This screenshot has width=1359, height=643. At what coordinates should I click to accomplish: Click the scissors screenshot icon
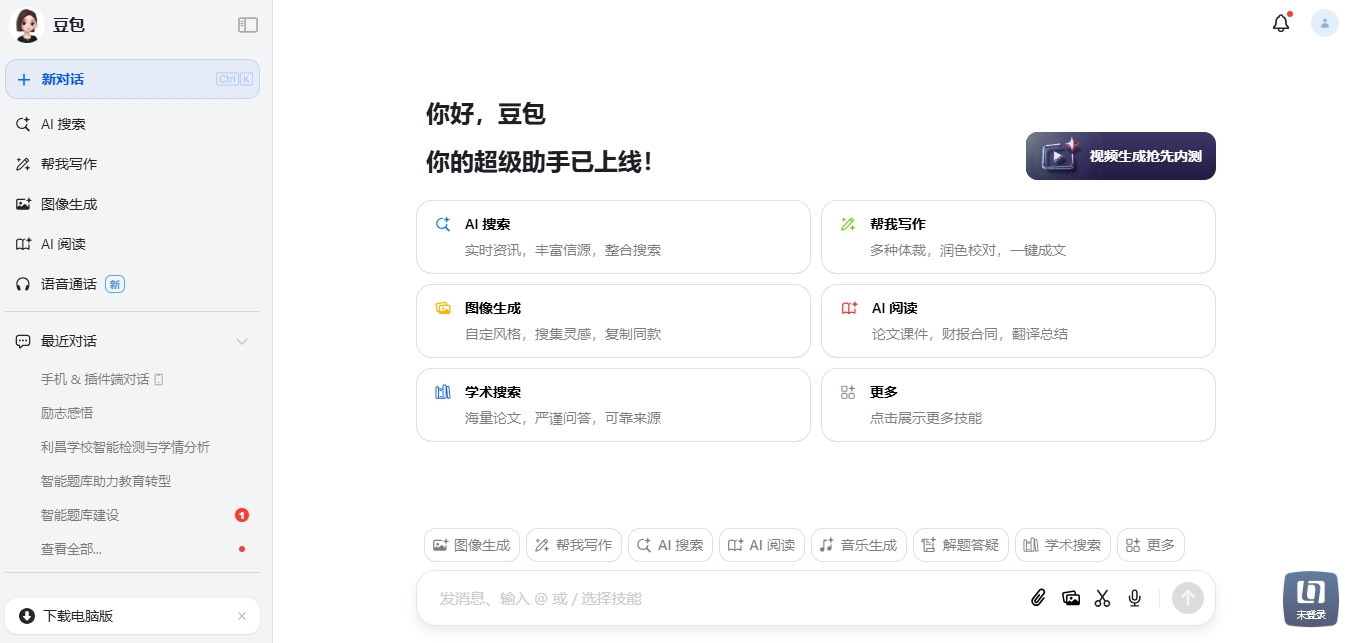(1103, 598)
